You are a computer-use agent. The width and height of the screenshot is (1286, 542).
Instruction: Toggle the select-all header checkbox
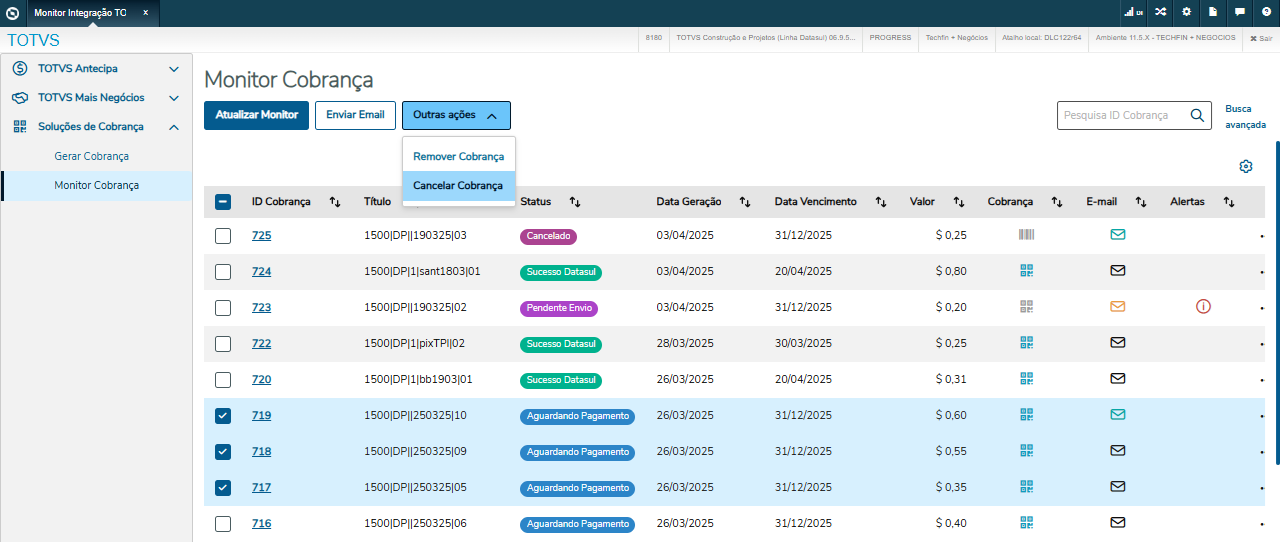[x=223, y=202]
